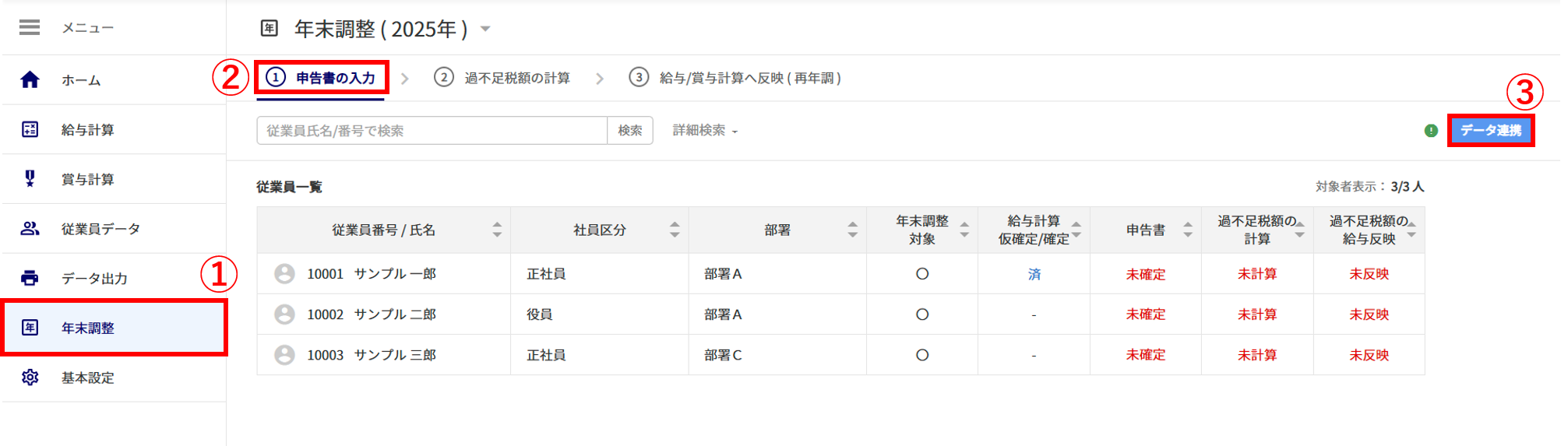
Task: Focus the employee name/number search field
Action: (432, 131)
